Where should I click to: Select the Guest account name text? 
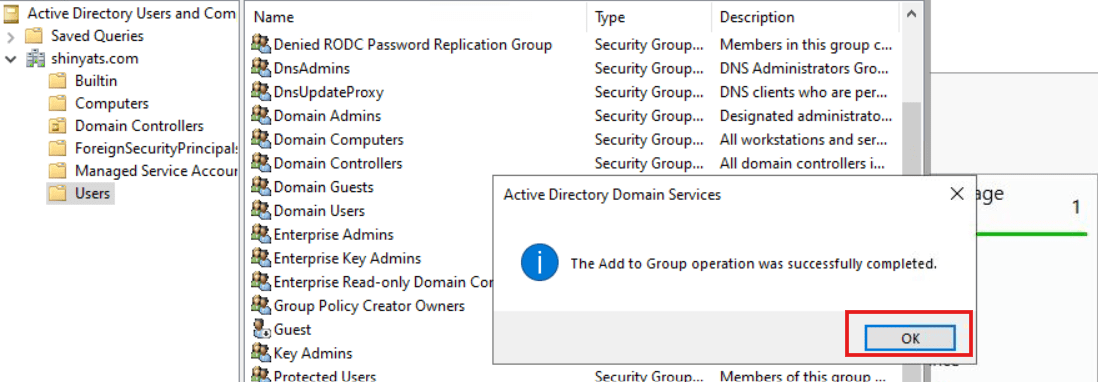pos(292,330)
